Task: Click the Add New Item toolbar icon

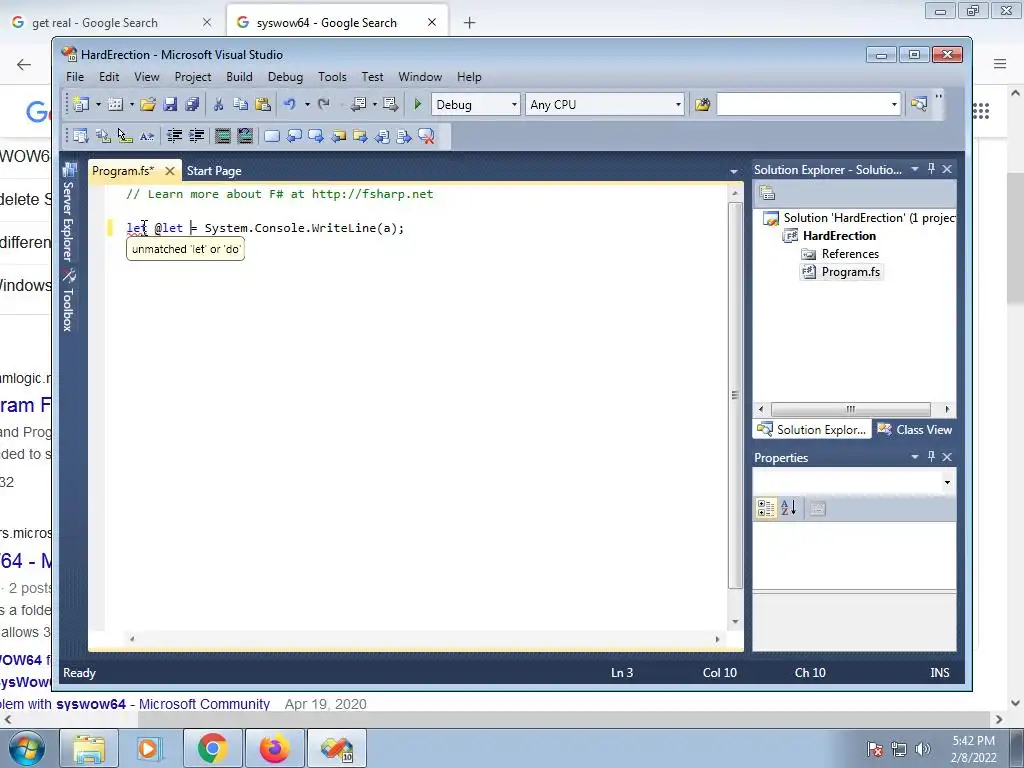Action: click(x=115, y=104)
